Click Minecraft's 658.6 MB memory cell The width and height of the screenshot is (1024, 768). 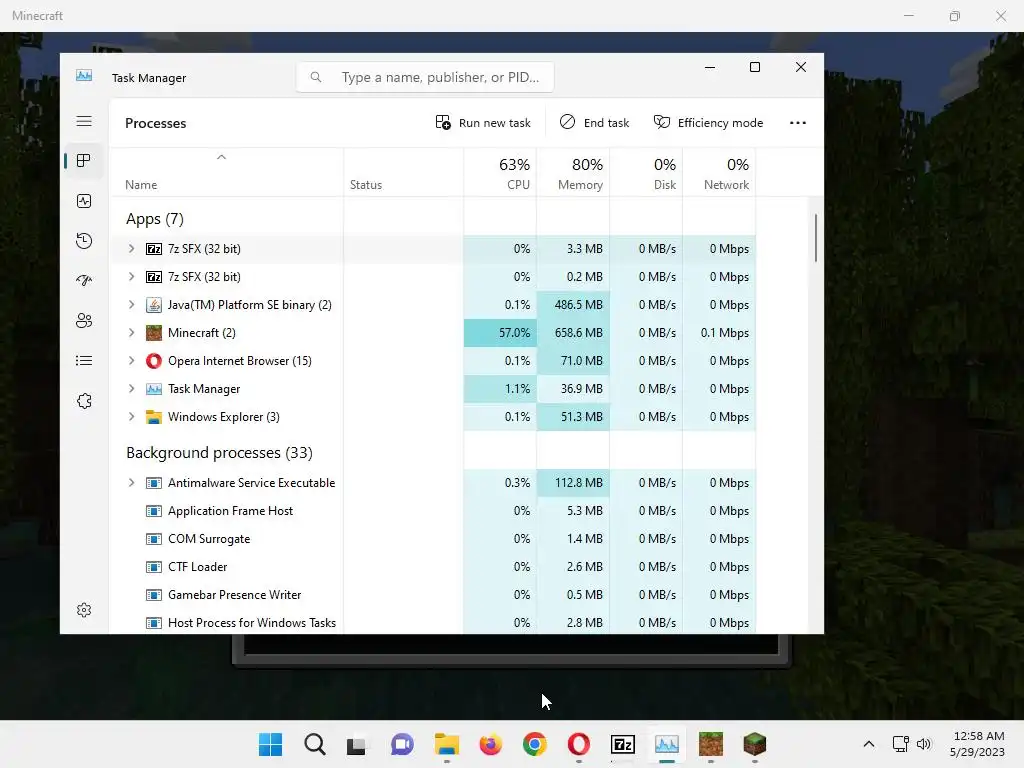(x=573, y=333)
